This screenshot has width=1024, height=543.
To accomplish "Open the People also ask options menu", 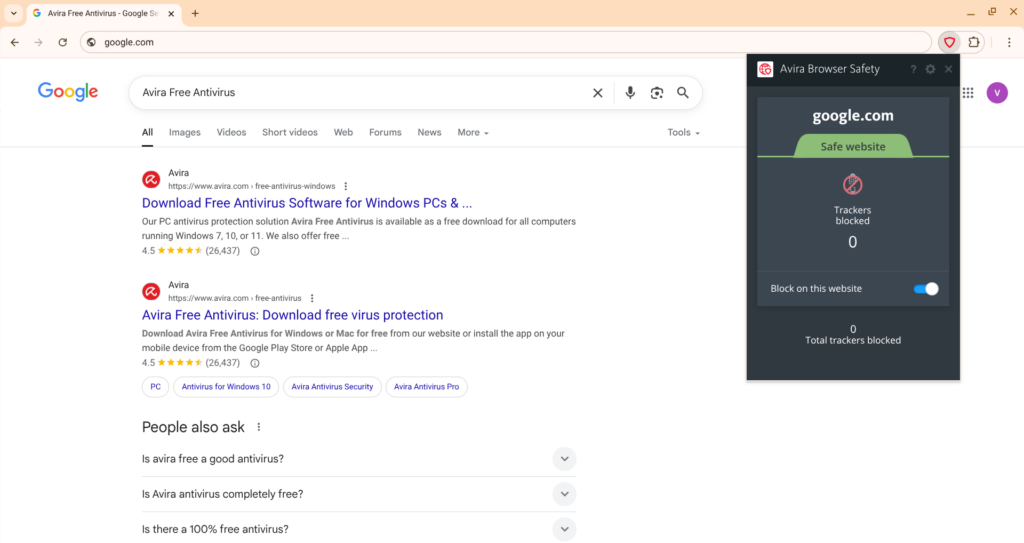I will pyautogui.click(x=259, y=427).
